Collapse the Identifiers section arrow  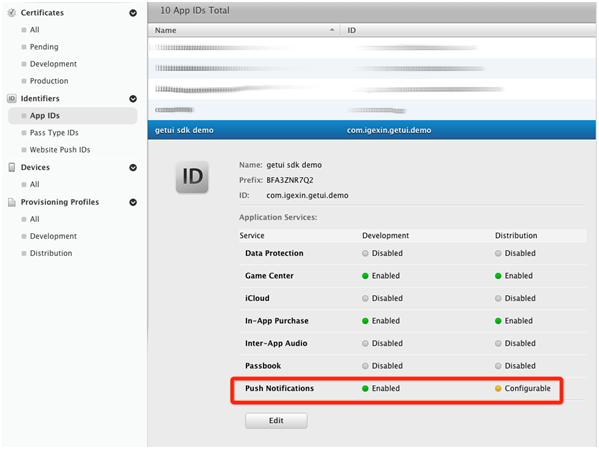click(133, 99)
